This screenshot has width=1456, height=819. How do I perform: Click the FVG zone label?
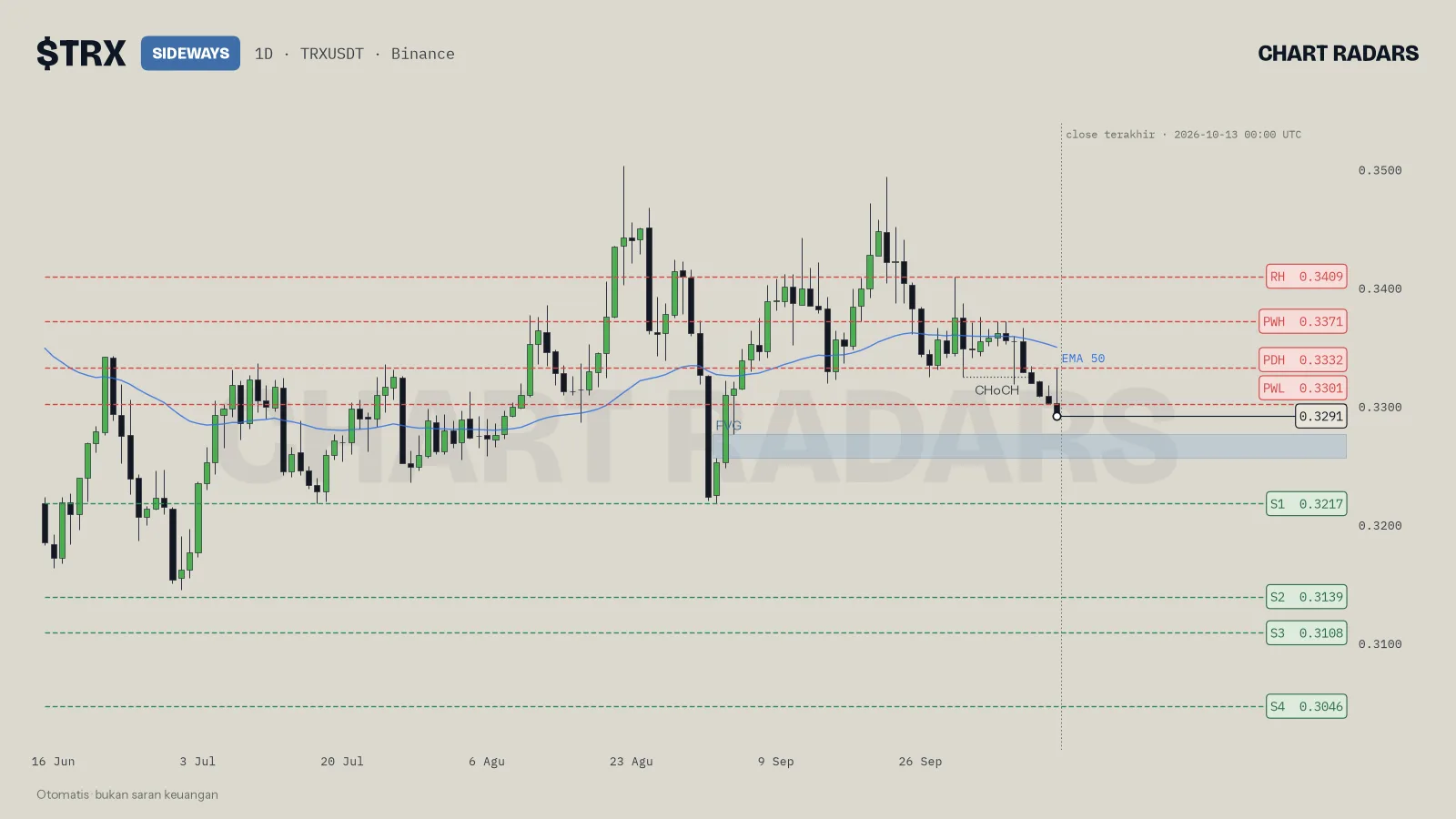[729, 426]
